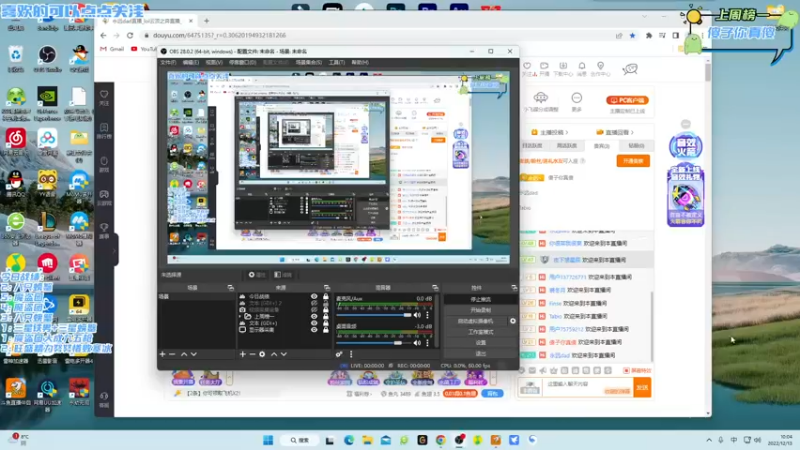Toggle visibility of 上周榜一 group
Viewport: 800px width, 450px height.
[314, 316]
